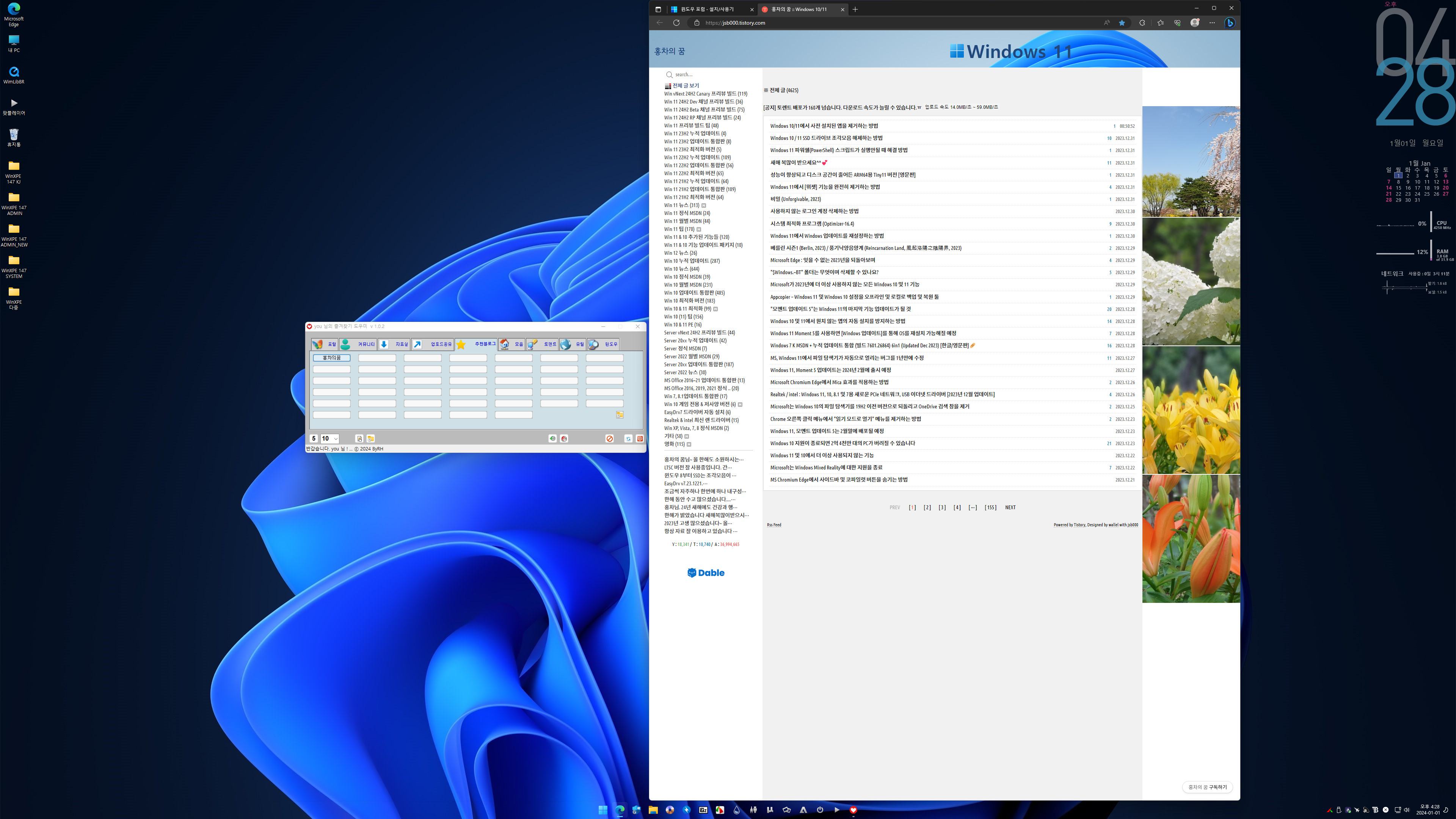Click the Rss Feed link
Screen dimensions: 1456x819
pyautogui.click(x=774, y=525)
